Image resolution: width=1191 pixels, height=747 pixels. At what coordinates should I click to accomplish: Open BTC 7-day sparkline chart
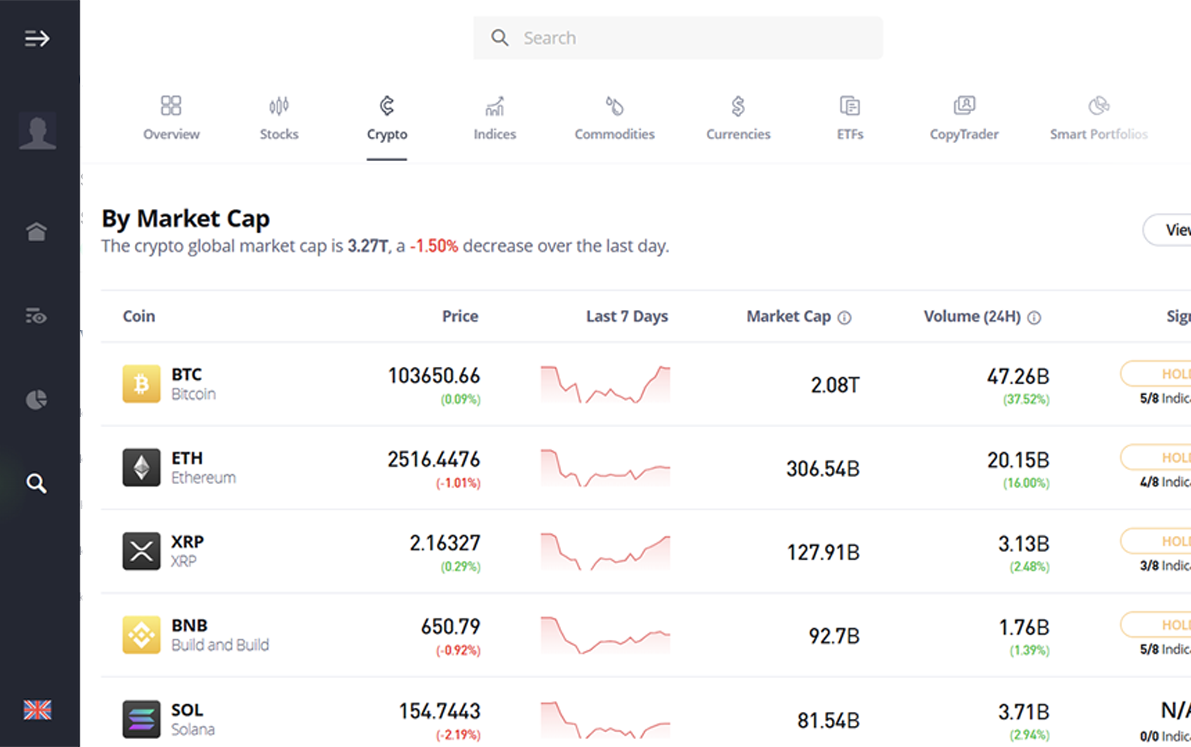[605, 384]
